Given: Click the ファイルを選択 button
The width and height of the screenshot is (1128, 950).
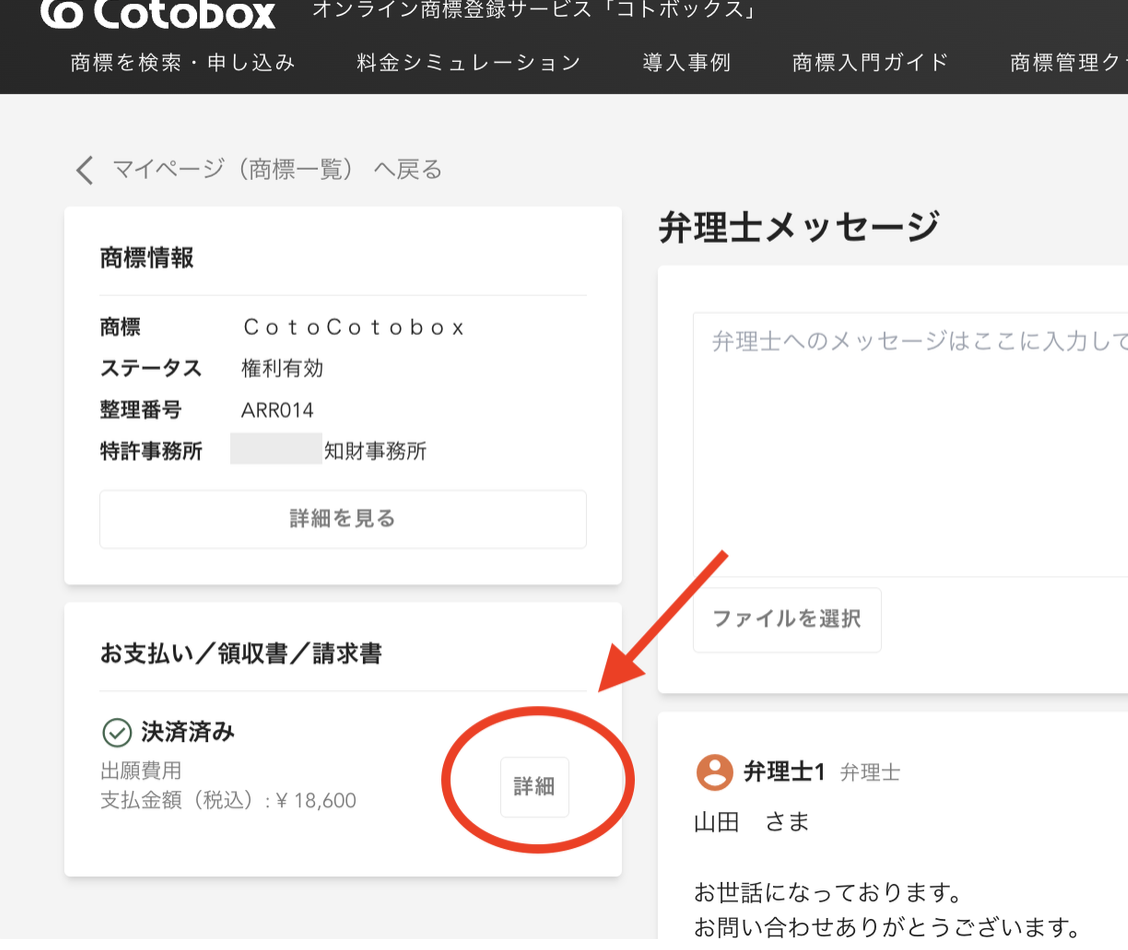Looking at the screenshot, I should [x=787, y=619].
